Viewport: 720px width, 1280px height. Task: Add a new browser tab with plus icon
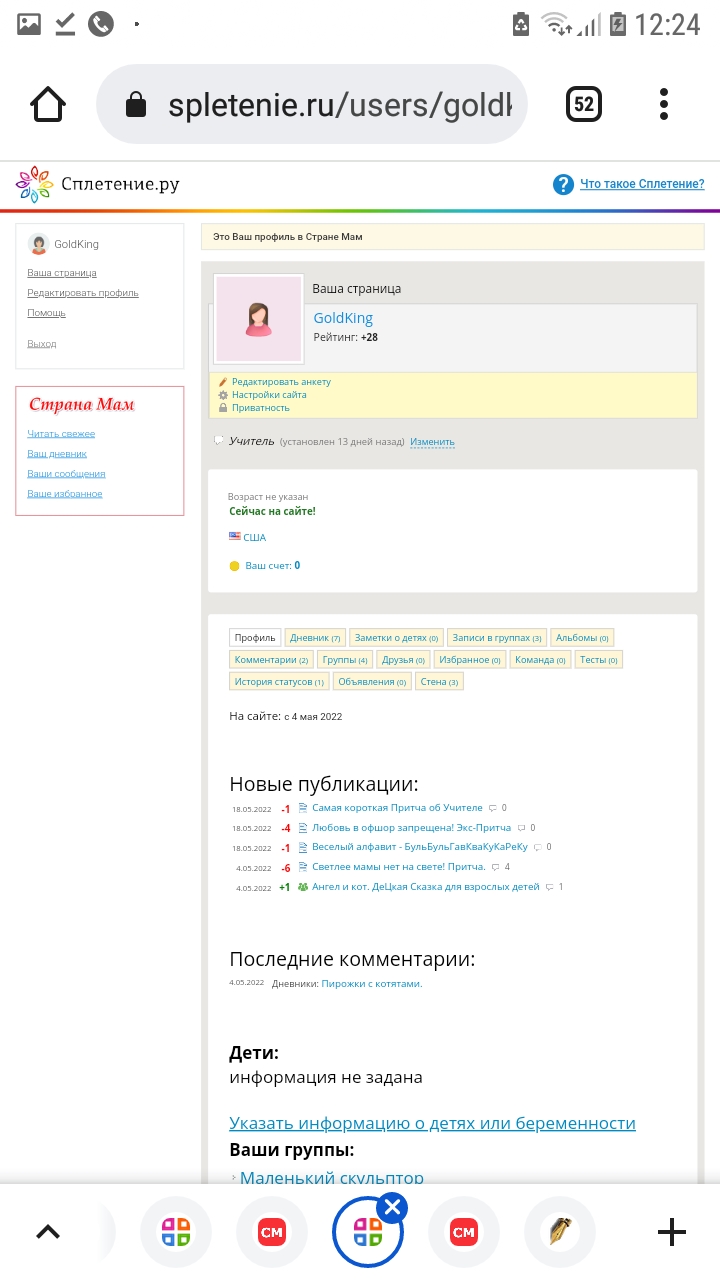672,1232
